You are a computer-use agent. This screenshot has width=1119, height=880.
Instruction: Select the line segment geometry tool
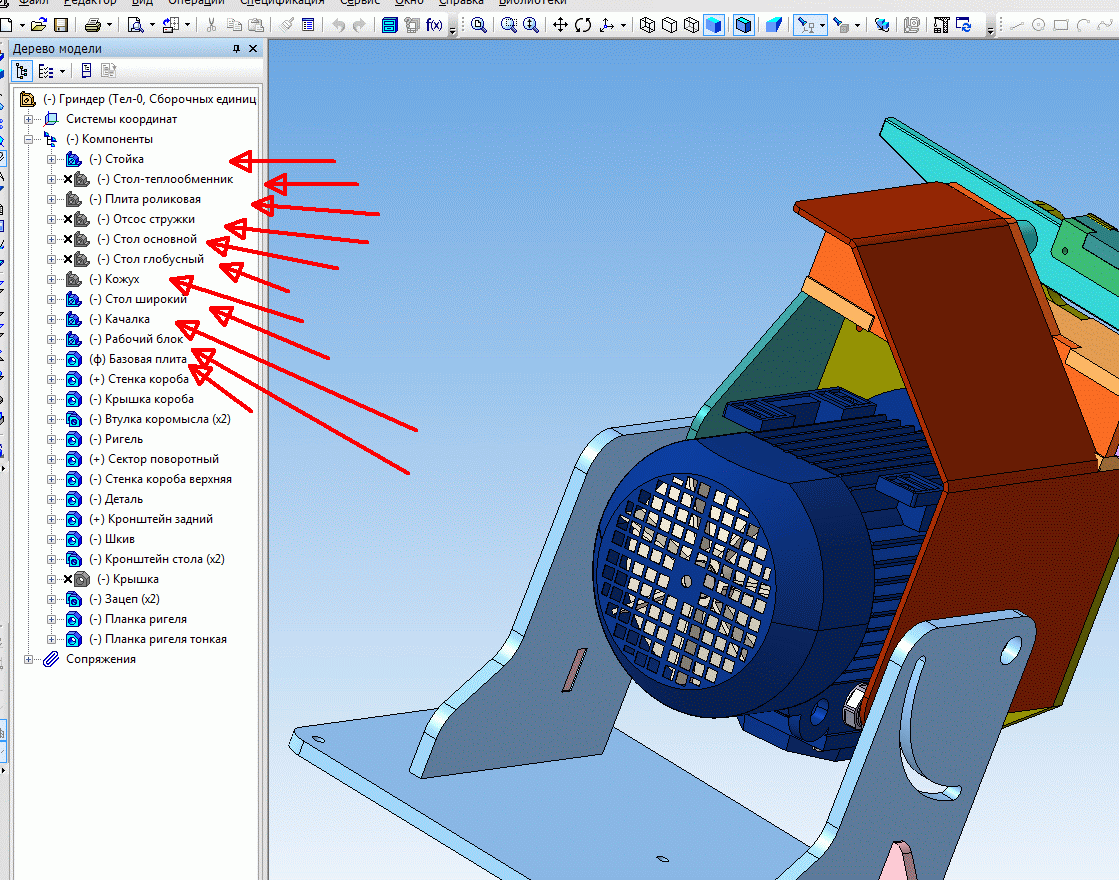coord(1017,25)
